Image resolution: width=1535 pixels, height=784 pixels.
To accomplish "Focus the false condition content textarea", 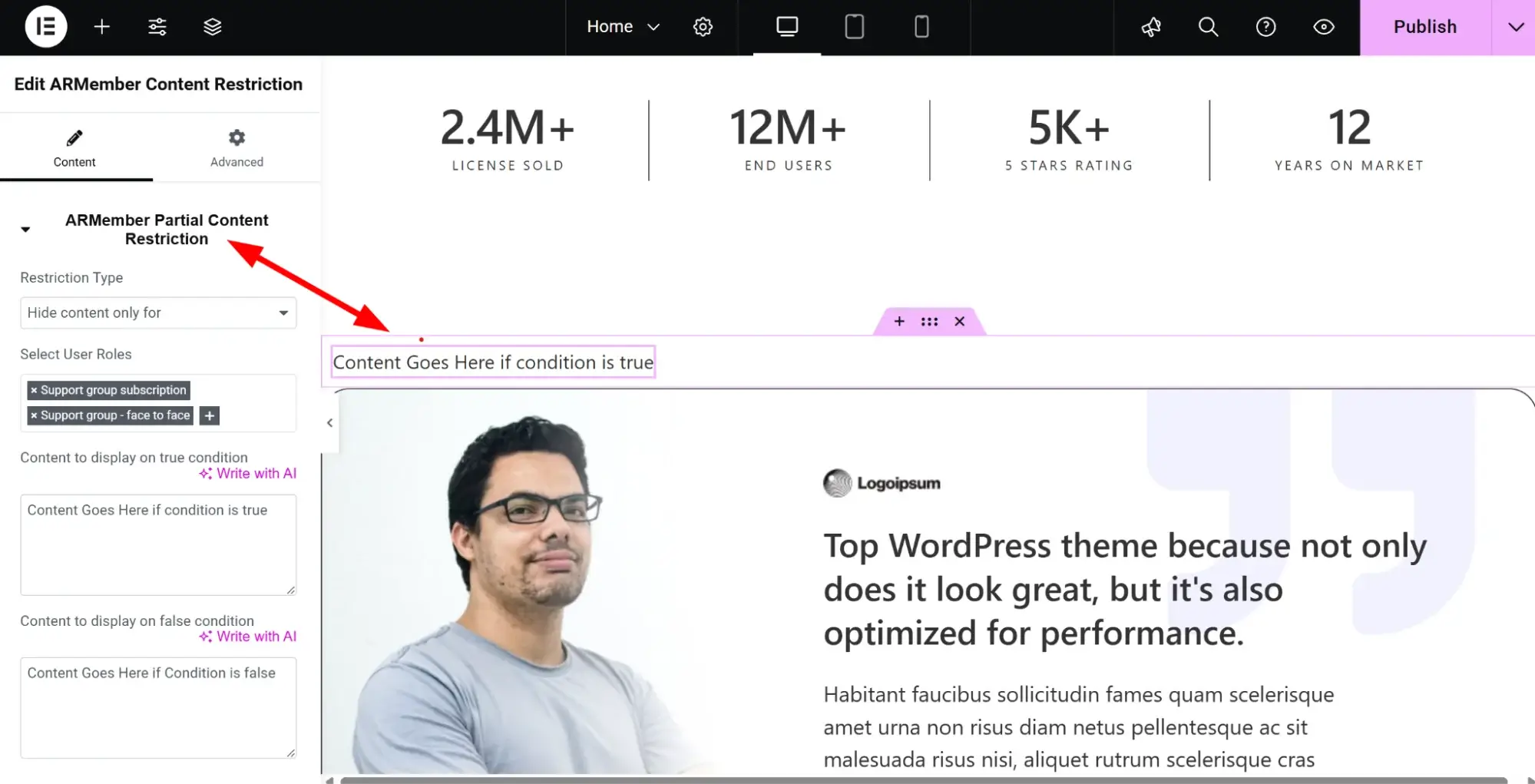I will [158, 707].
